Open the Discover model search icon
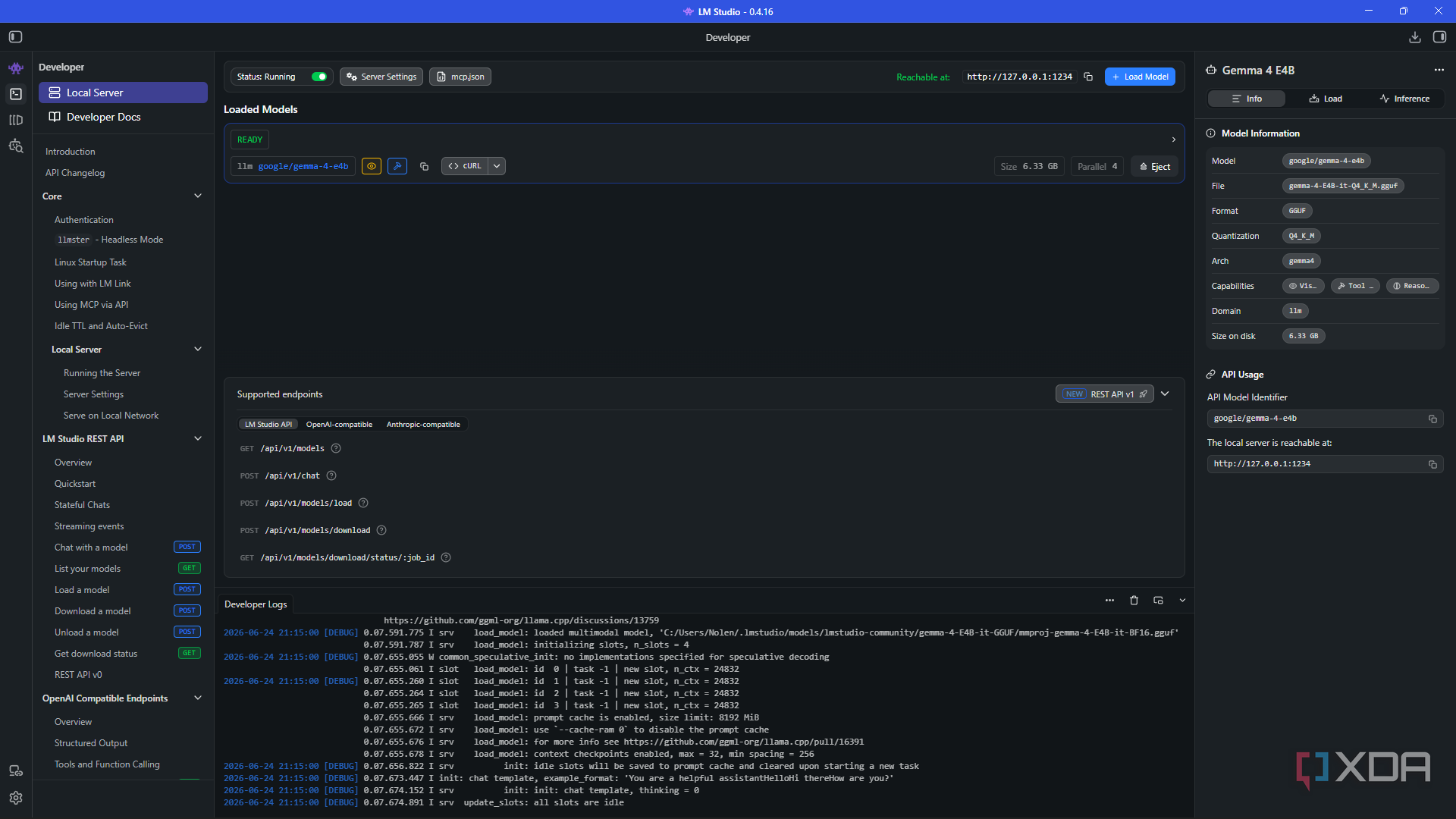Image resolution: width=1456 pixels, height=819 pixels. click(16, 146)
